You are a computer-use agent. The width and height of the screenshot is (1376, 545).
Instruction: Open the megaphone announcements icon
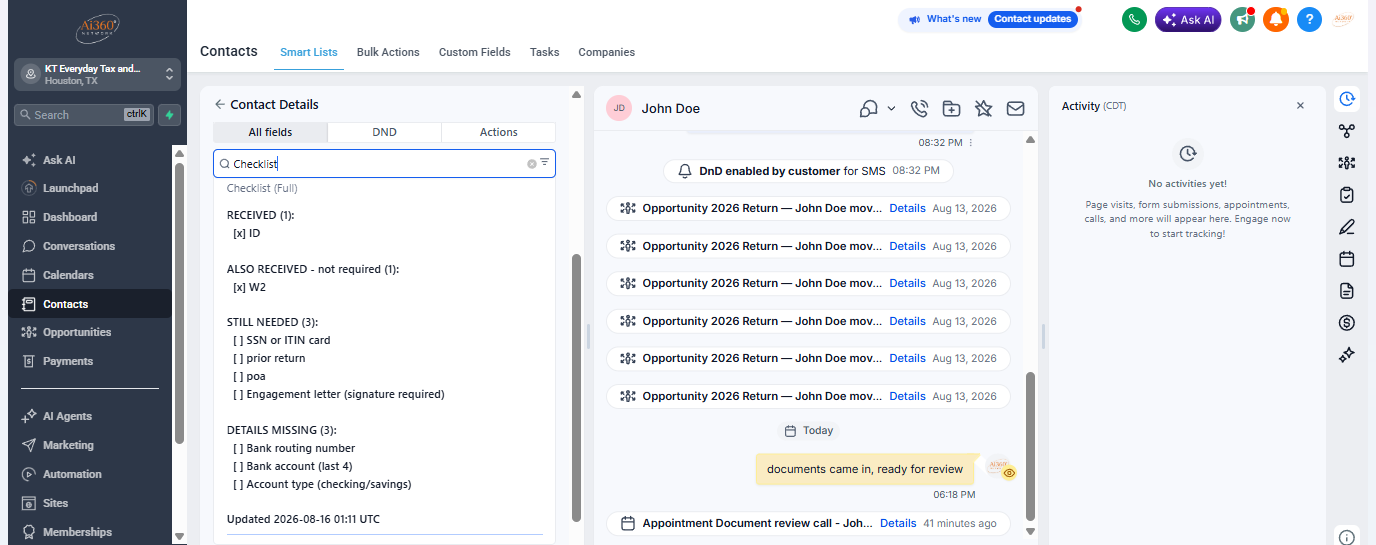pyautogui.click(x=1242, y=19)
